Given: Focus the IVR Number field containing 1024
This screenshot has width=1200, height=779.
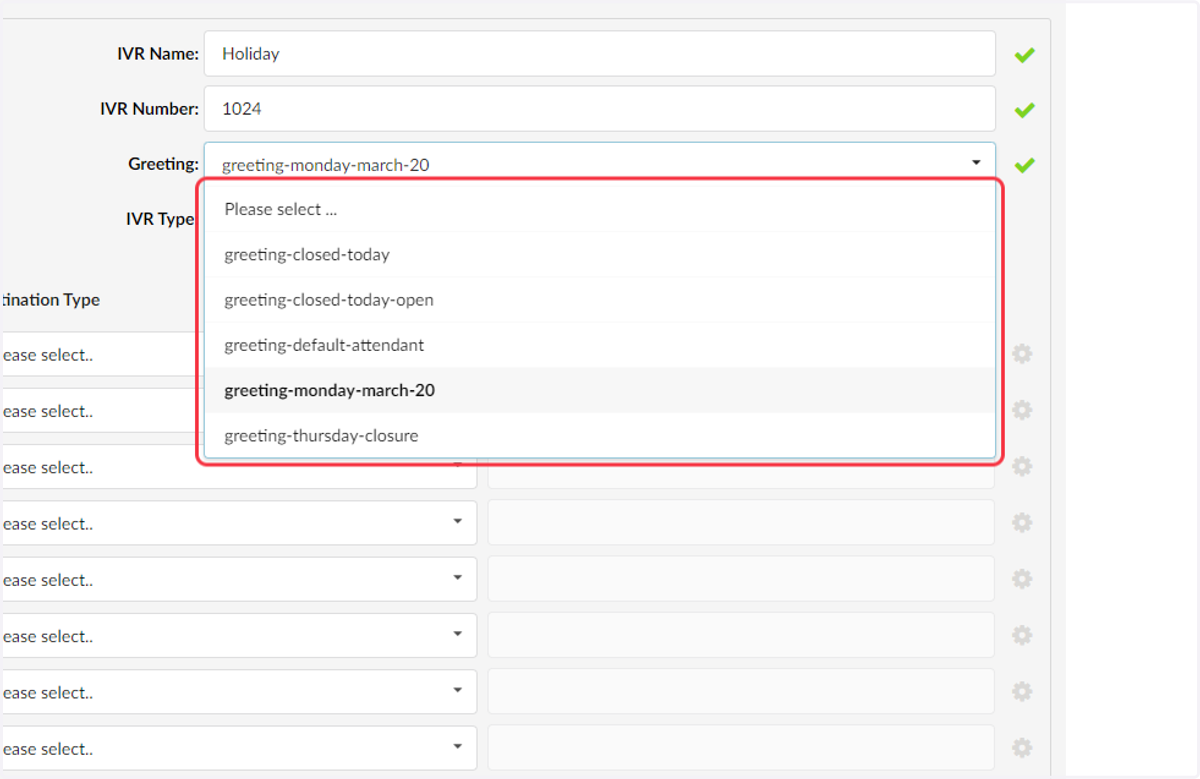Looking at the screenshot, I should tap(600, 108).
